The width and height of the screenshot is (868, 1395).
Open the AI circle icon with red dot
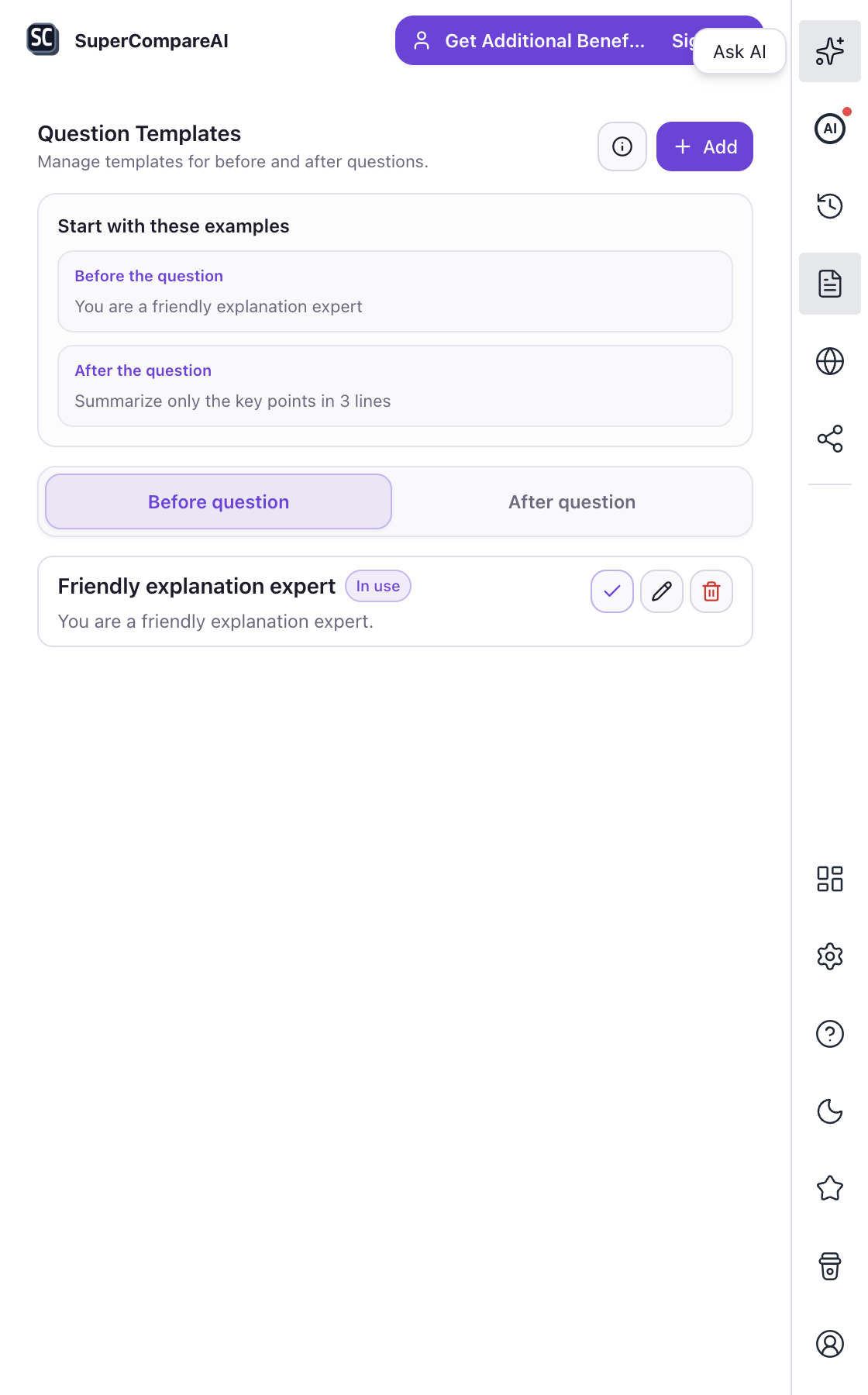829,129
